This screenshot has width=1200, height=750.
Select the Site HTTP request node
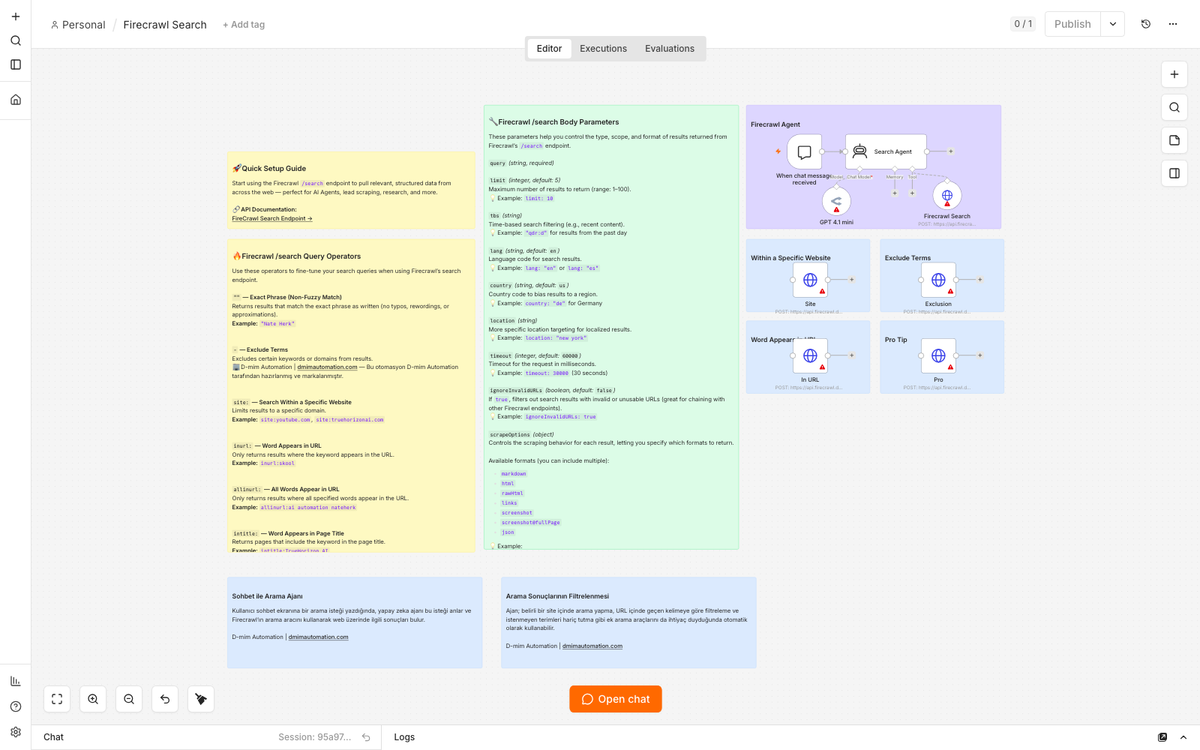810,280
